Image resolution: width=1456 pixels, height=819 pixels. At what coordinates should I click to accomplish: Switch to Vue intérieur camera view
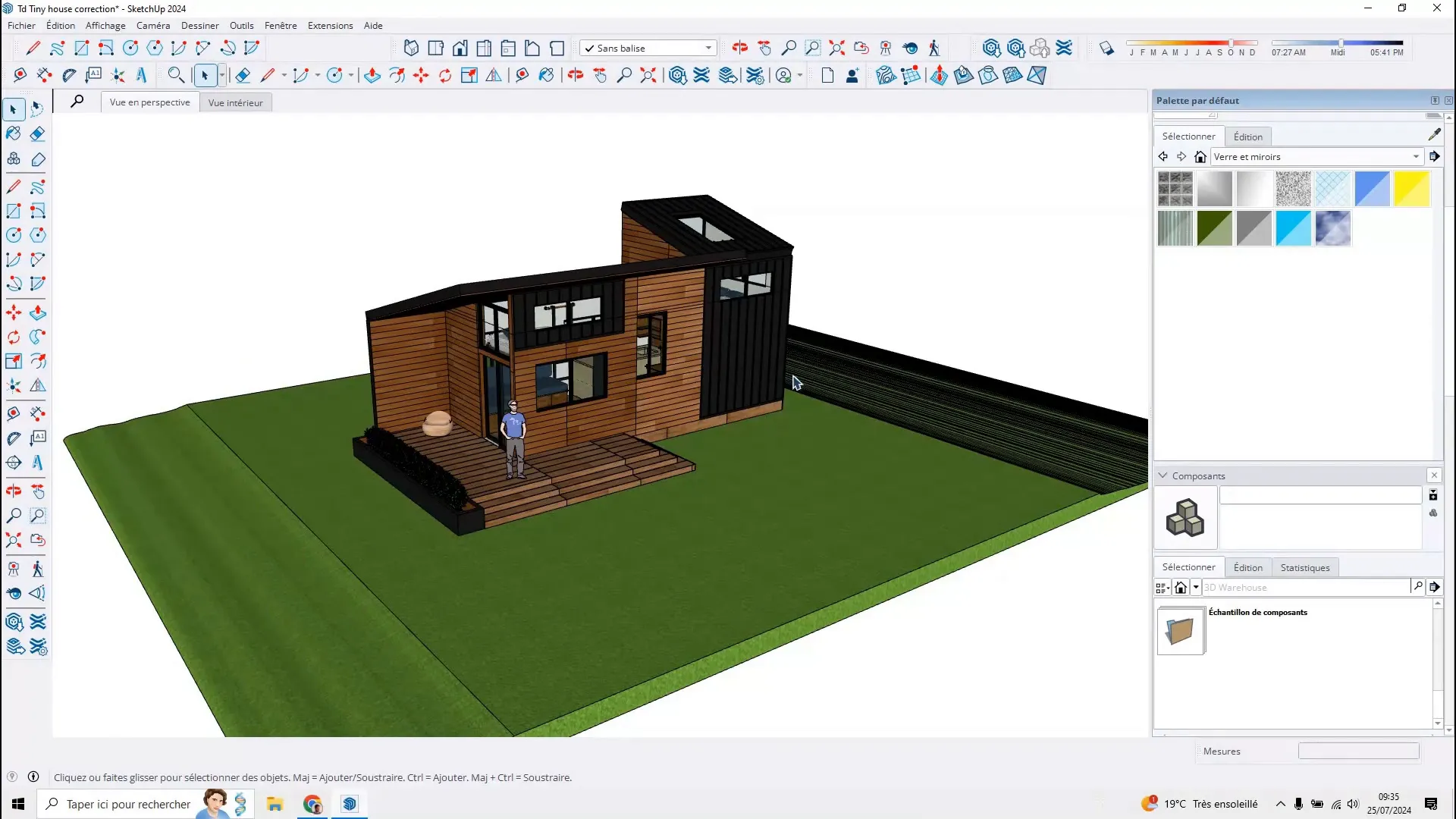[235, 102]
